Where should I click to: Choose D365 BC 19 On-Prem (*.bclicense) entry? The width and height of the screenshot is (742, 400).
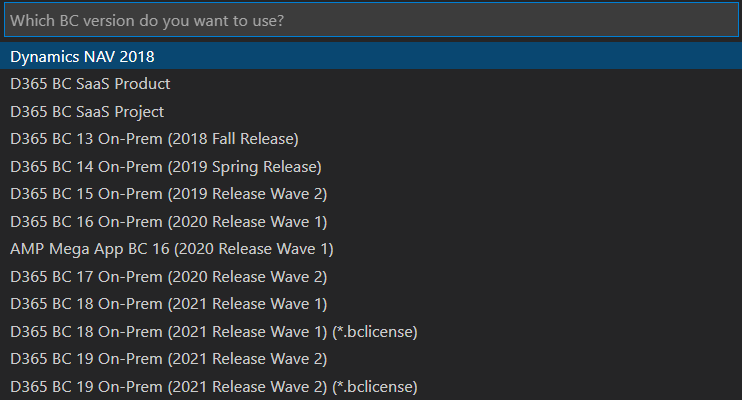tap(213, 386)
